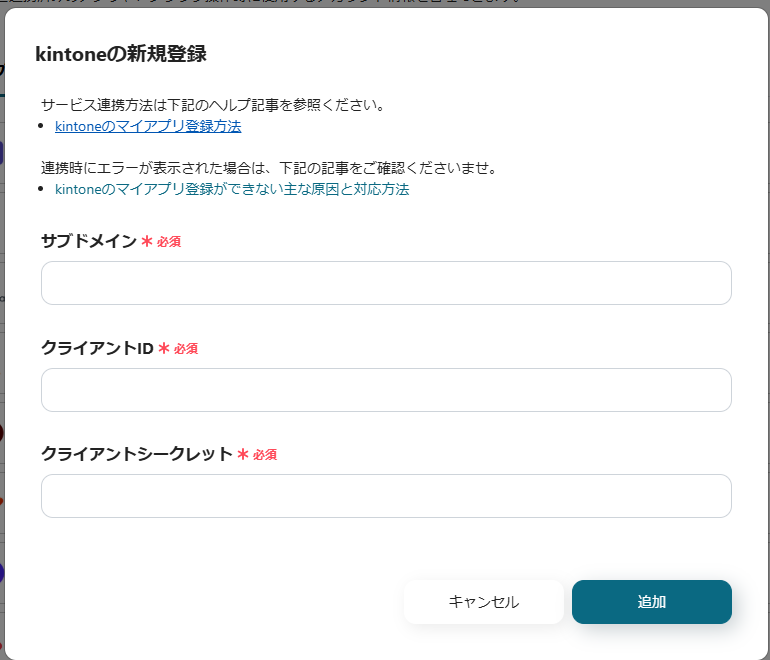The height and width of the screenshot is (660, 770).
Task: Focus the サブドメイン input field
Action: click(386, 283)
